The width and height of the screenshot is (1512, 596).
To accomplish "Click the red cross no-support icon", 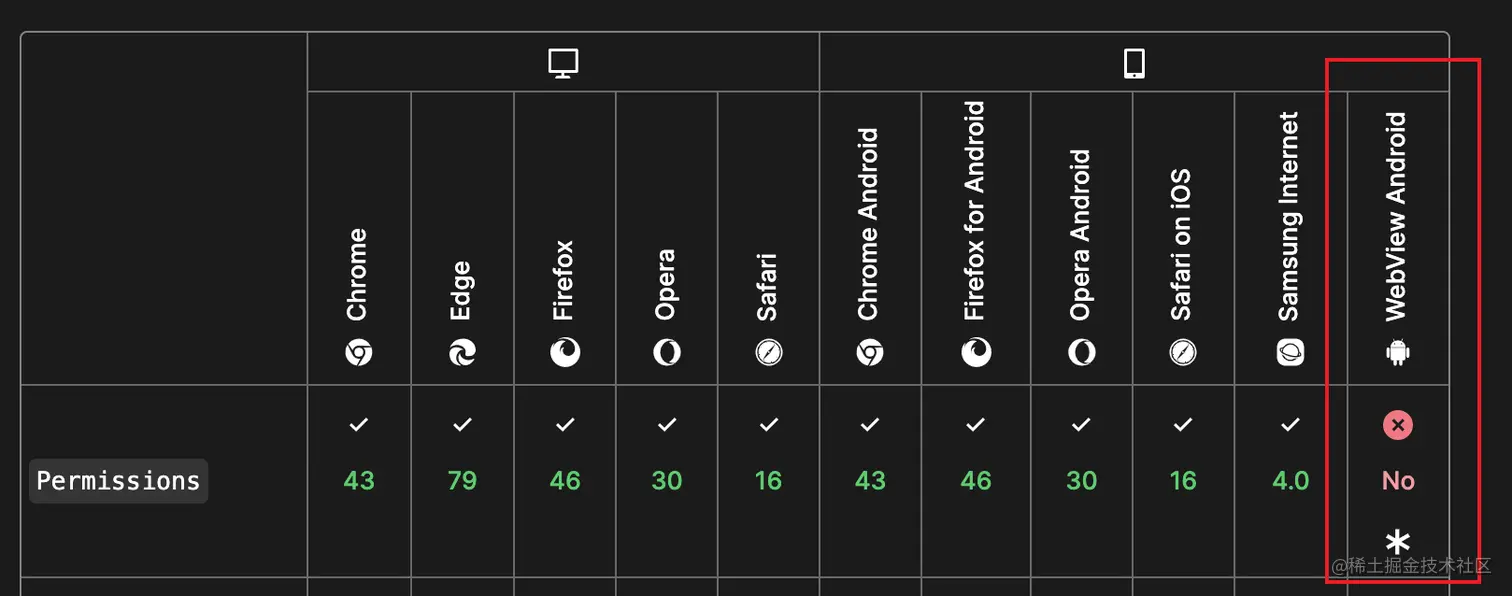I will (1397, 425).
